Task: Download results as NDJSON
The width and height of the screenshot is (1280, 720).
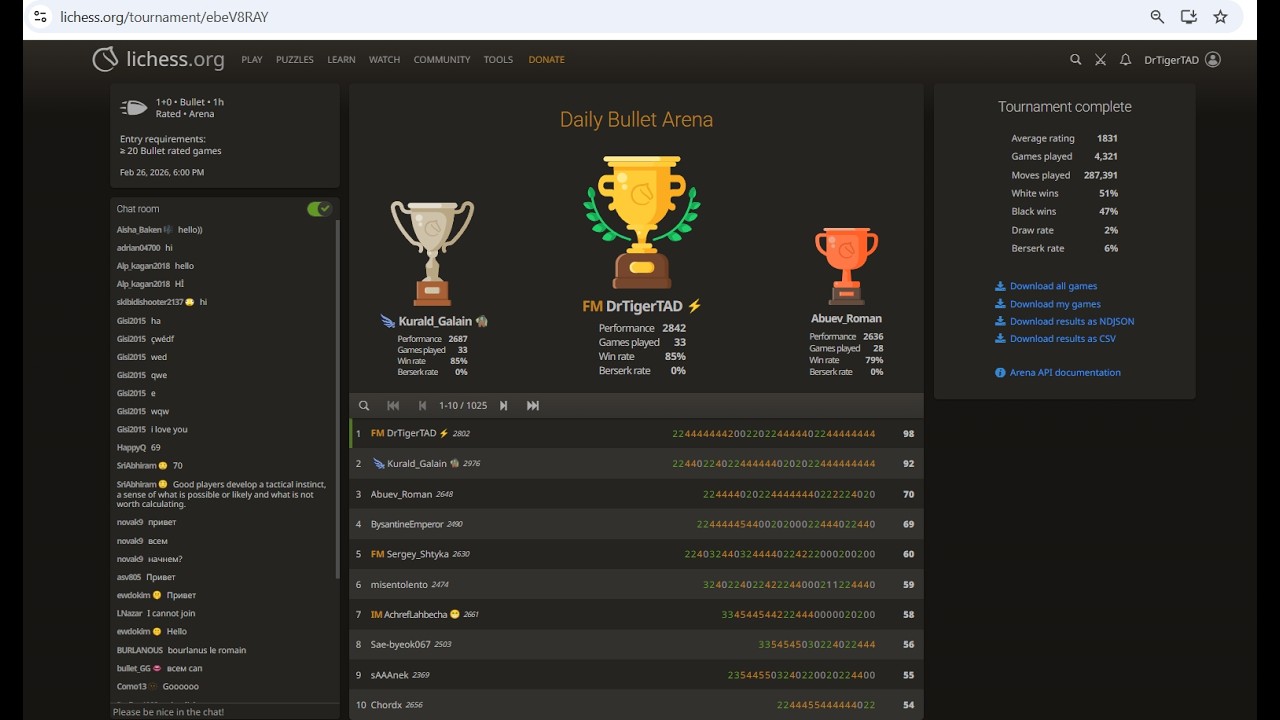Action: click(x=1072, y=322)
